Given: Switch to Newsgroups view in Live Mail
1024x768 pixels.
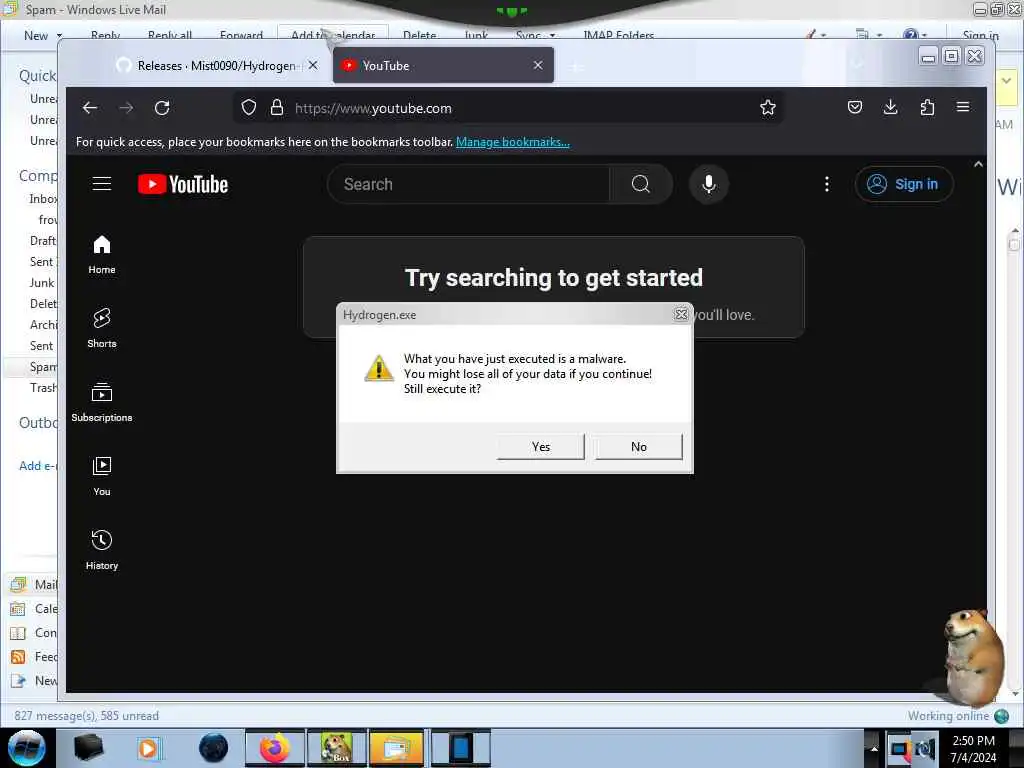Looking at the screenshot, I should [34, 680].
